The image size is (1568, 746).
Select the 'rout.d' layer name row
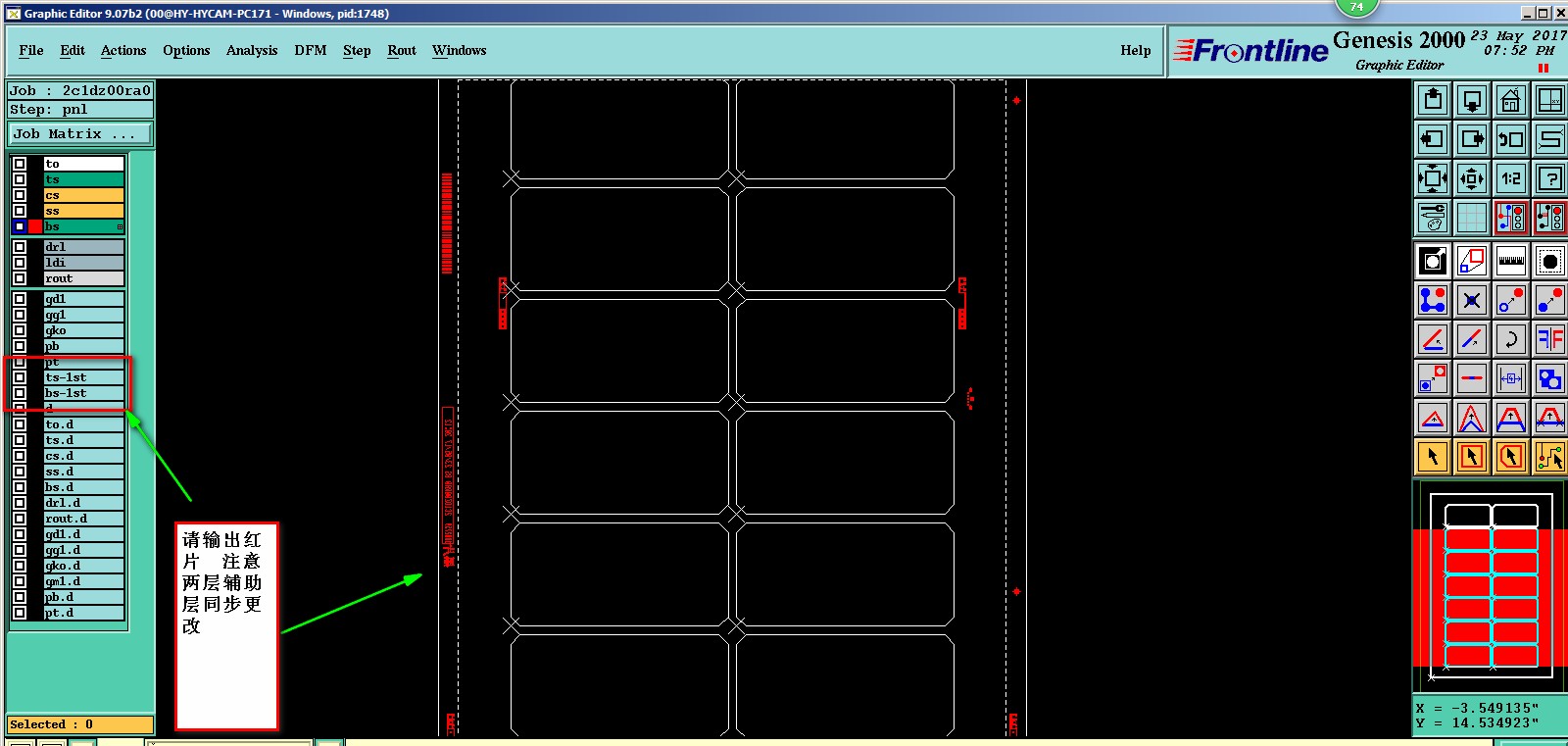[84, 519]
